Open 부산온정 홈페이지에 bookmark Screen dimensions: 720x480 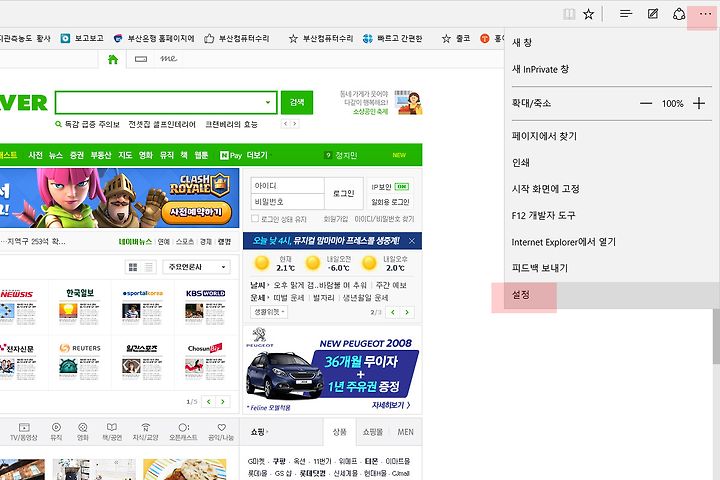click(x=154, y=39)
